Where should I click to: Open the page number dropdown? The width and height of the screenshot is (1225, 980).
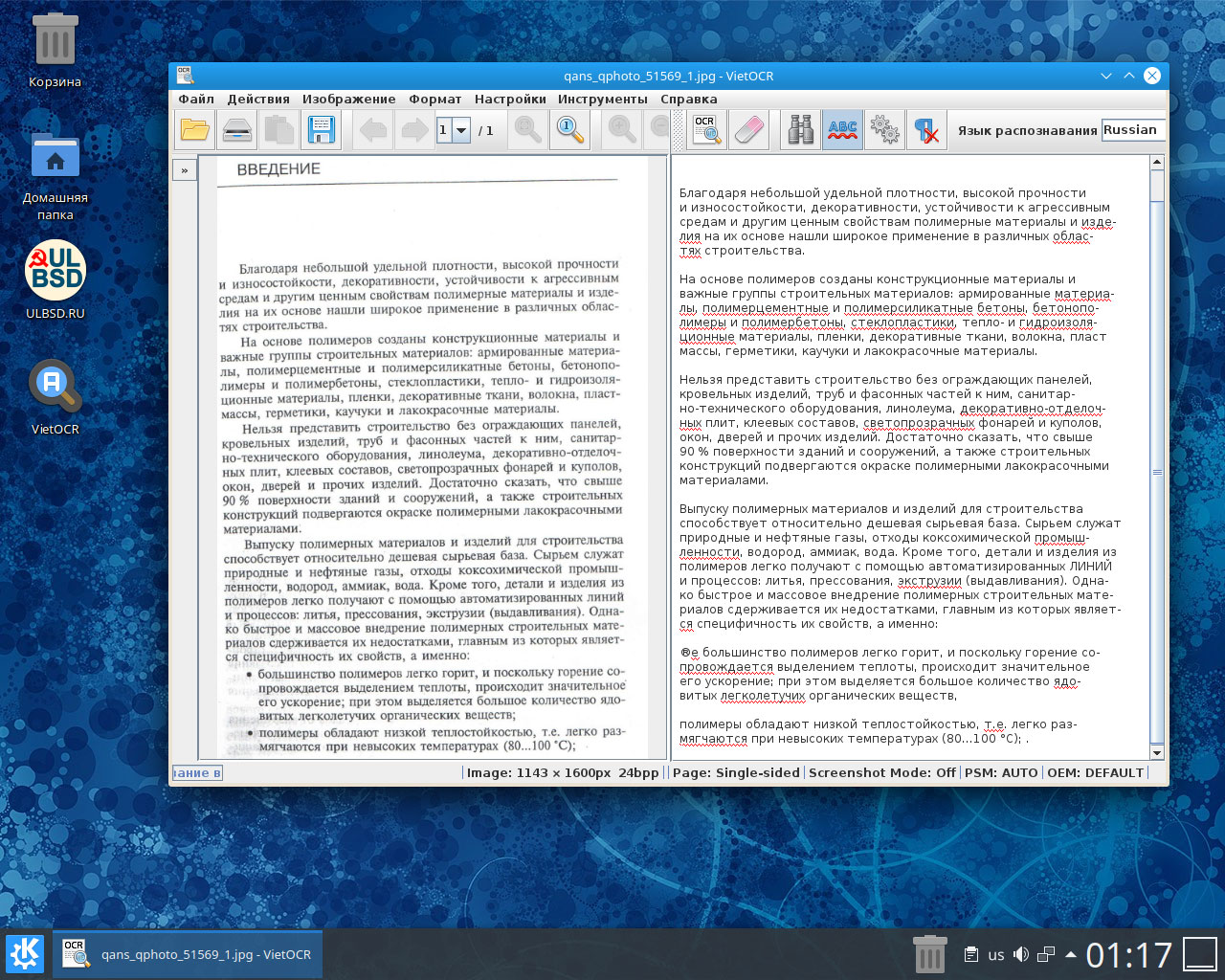[x=461, y=130]
